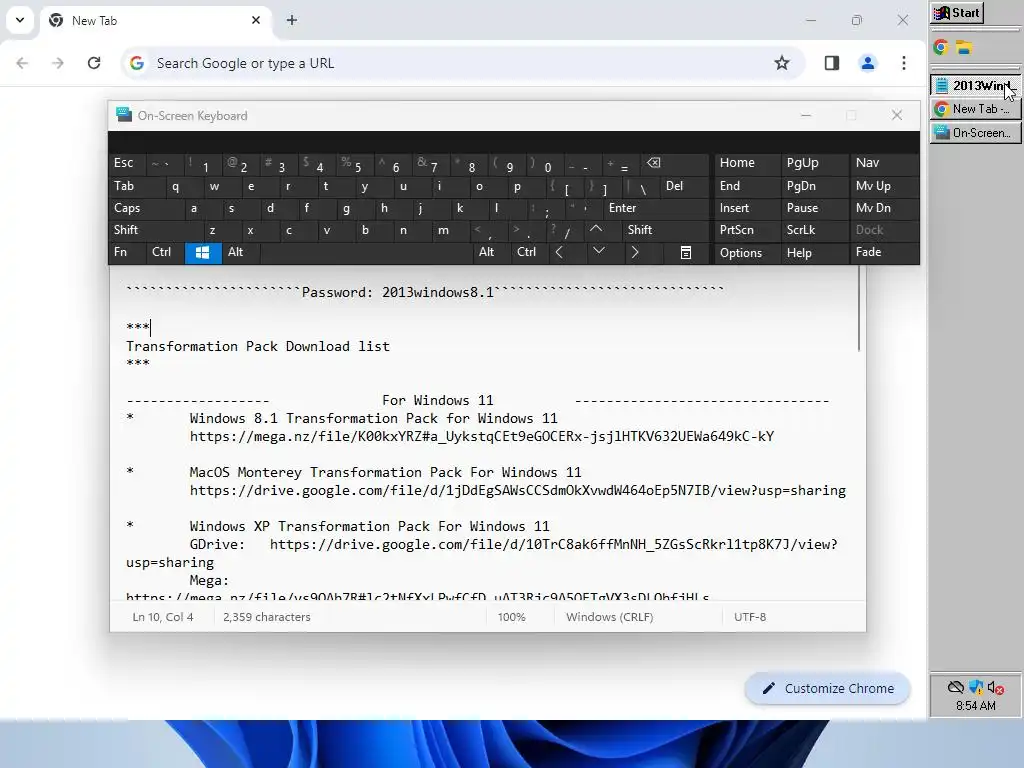
Task: Click the down arrow key
Action: point(598,251)
